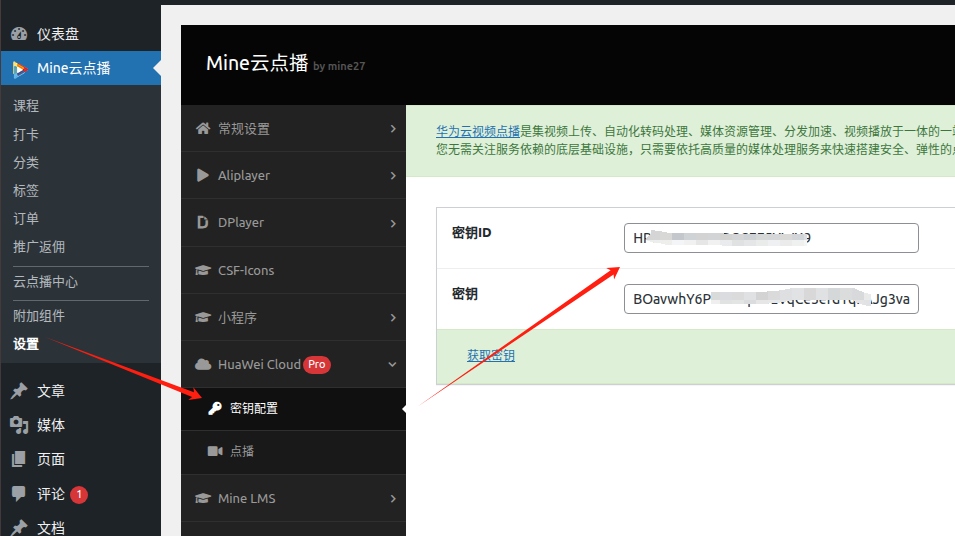The width and height of the screenshot is (955, 536).
Task: Open the 华为云视频点播 link
Action: [x=478, y=131]
